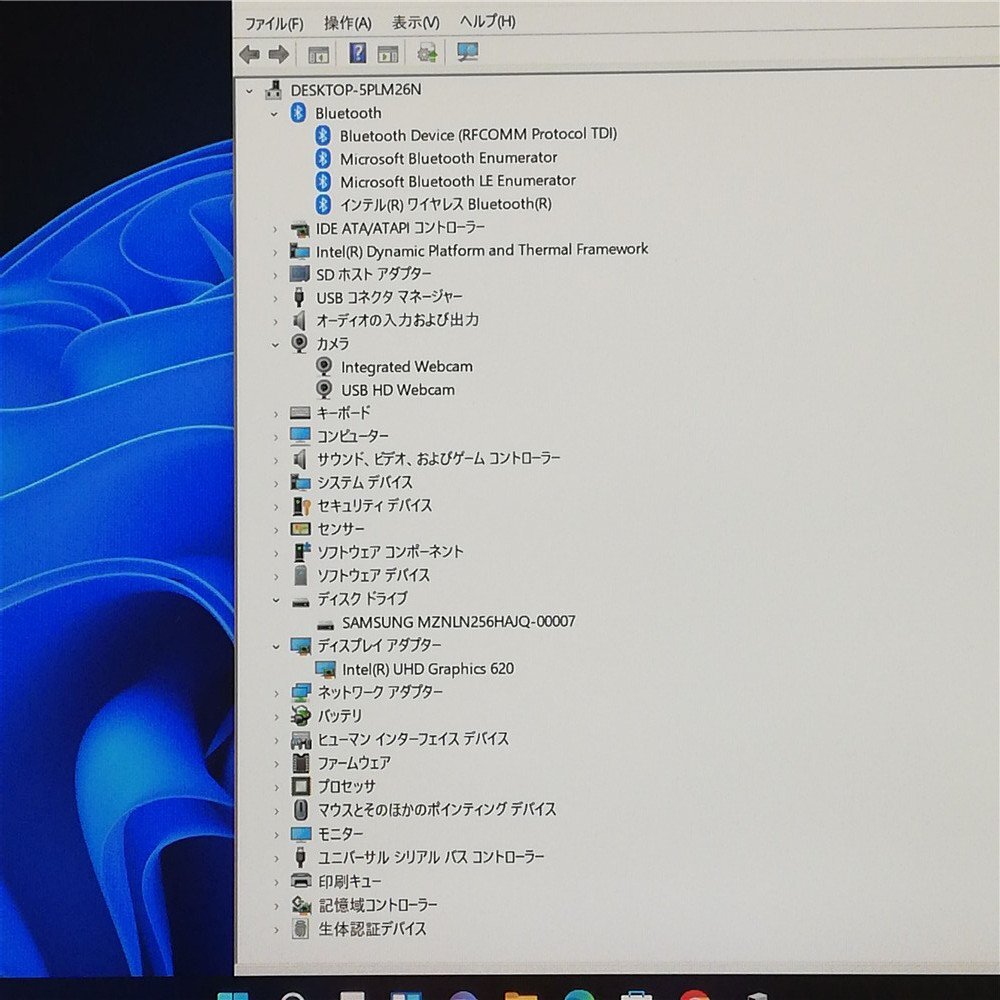Expand the Network adapters category
This screenshot has width=1000, height=1000.
(275, 691)
